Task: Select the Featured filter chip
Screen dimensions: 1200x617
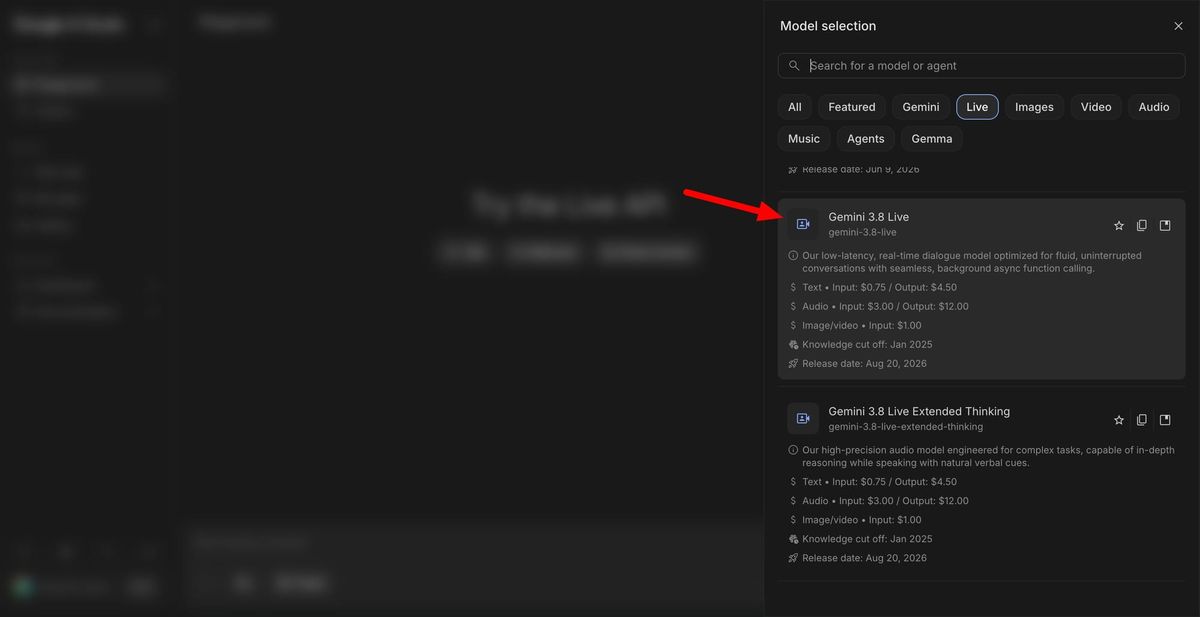Action: tap(852, 107)
